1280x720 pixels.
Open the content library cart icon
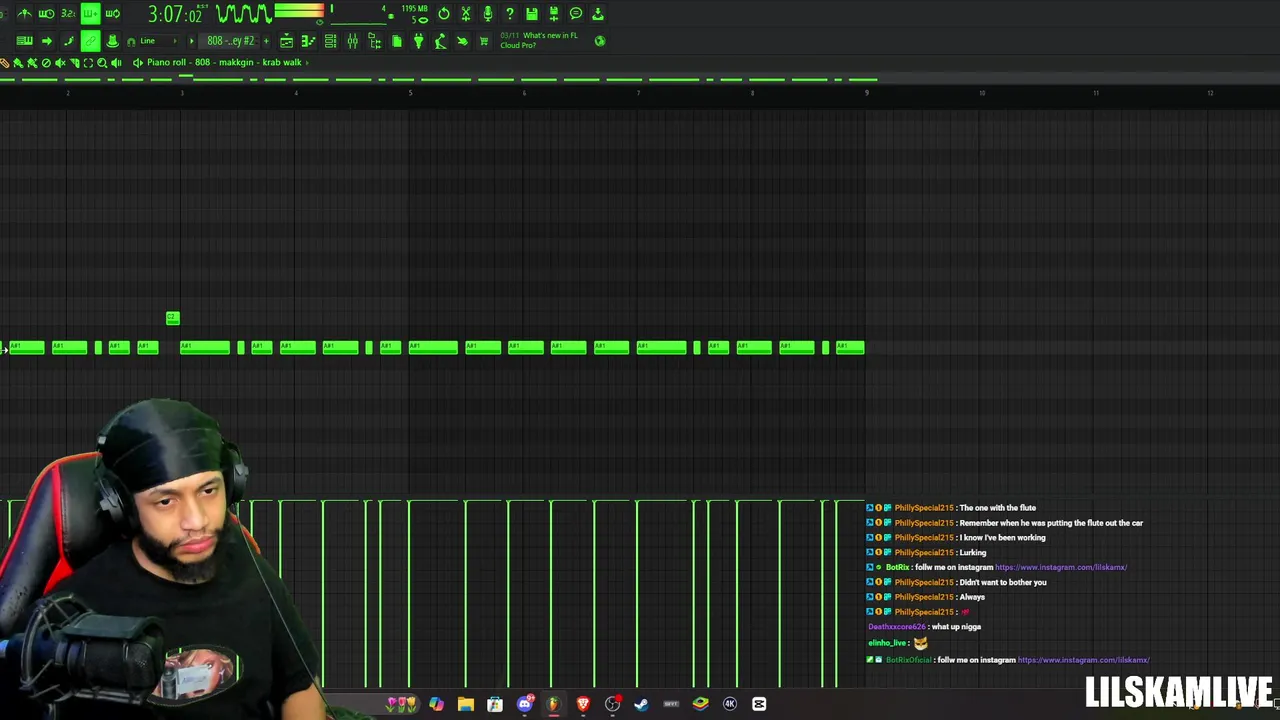point(484,41)
